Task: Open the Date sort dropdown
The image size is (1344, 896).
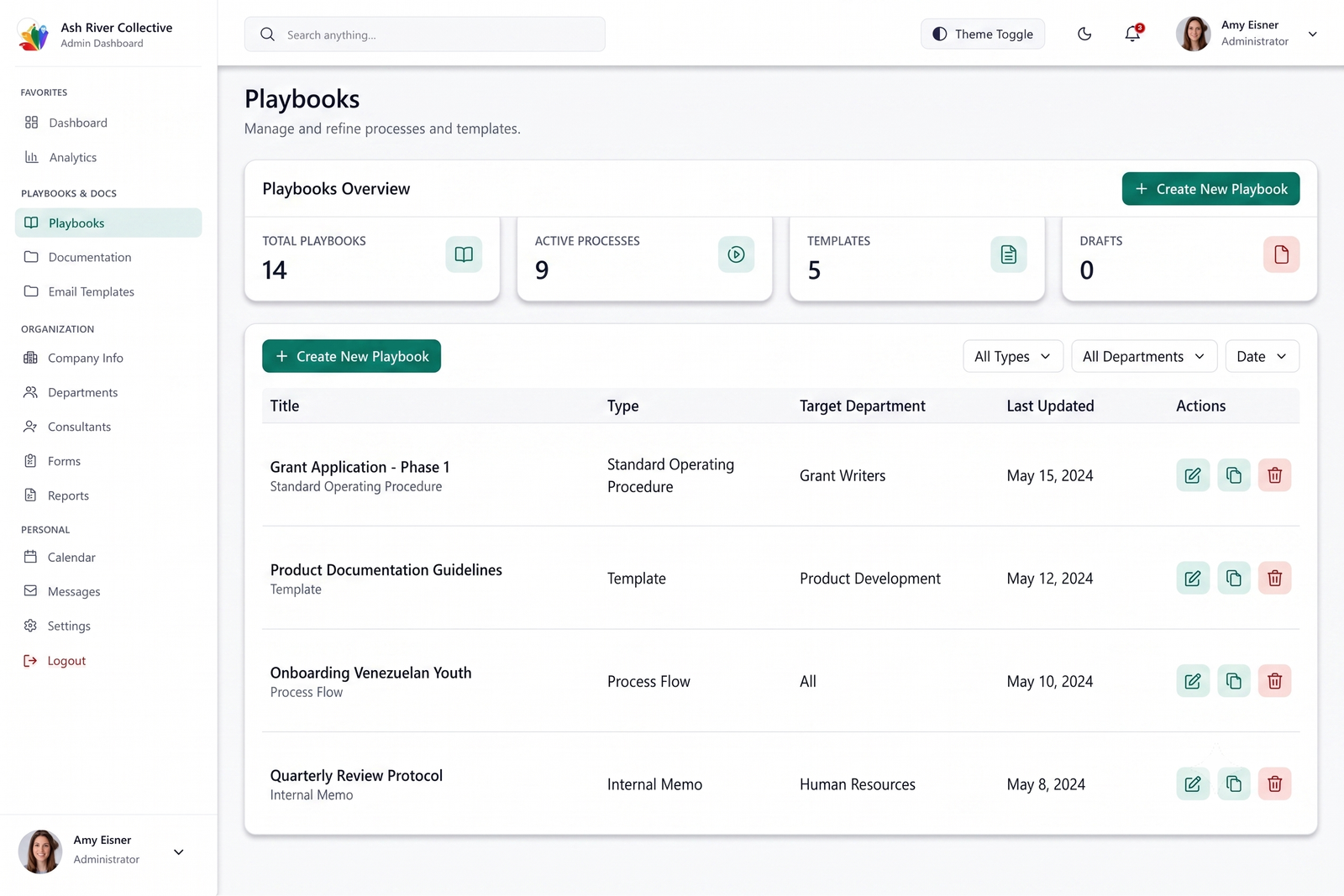Action: click(x=1262, y=356)
